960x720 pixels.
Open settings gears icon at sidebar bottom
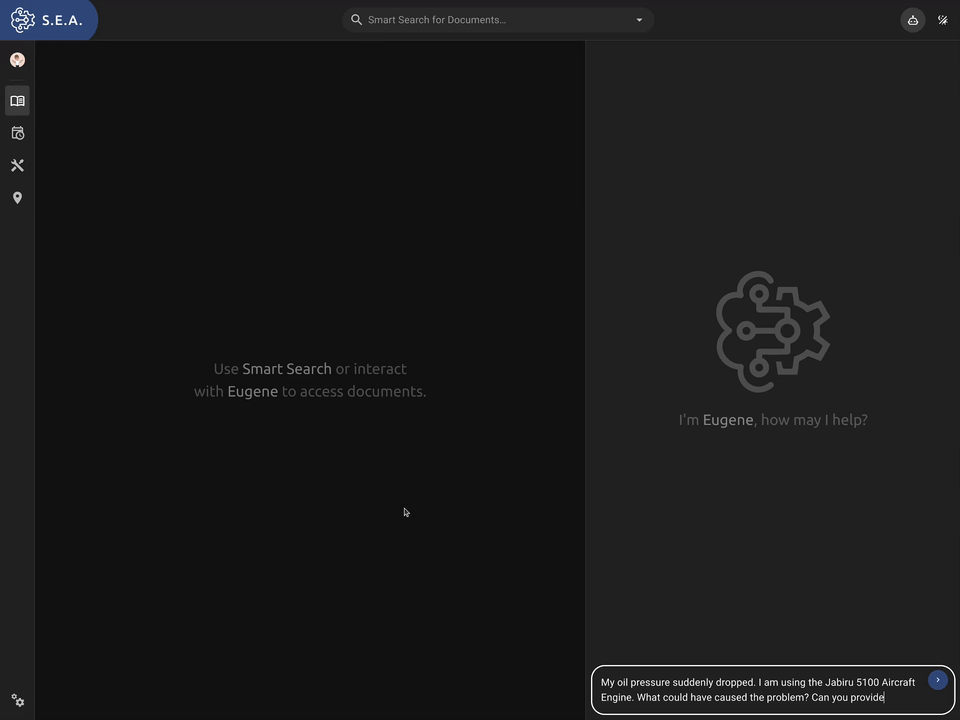point(17,701)
